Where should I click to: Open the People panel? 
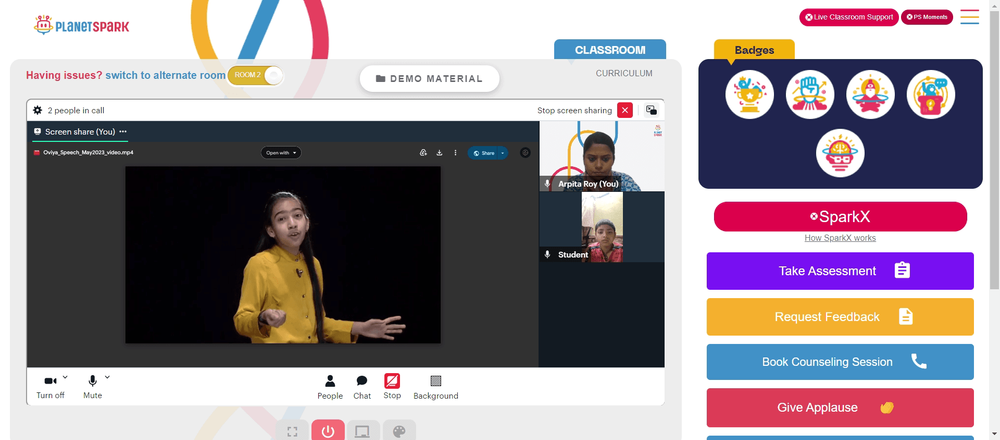(x=330, y=387)
